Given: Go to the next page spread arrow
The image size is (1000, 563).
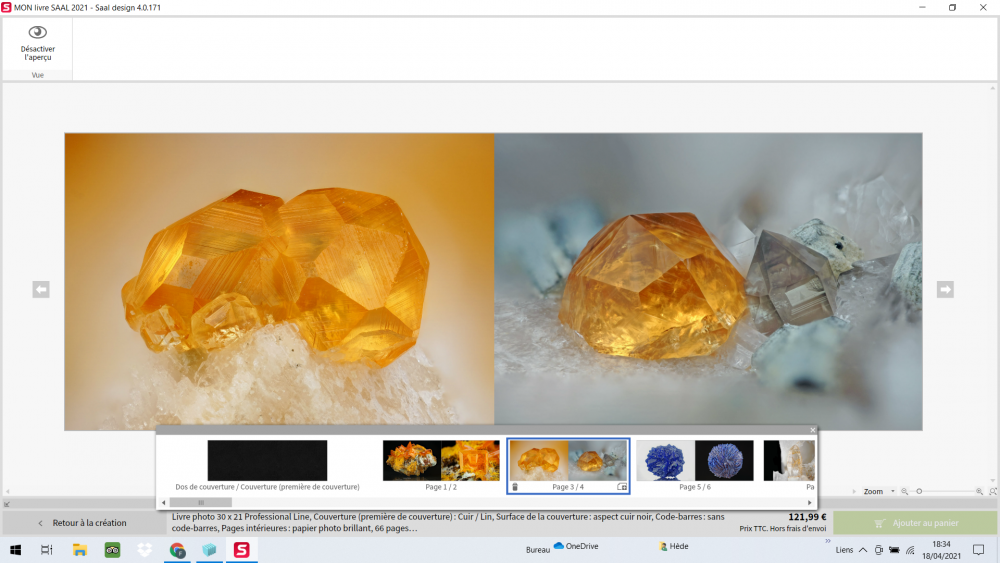Looking at the screenshot, I should tap(945, 290).
